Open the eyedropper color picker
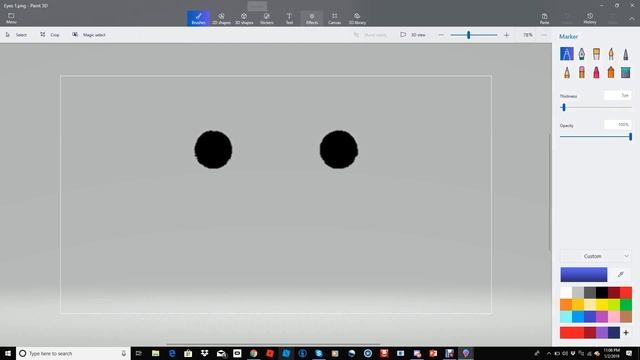The height and width of the screenshot is (360, 640). 620,275
